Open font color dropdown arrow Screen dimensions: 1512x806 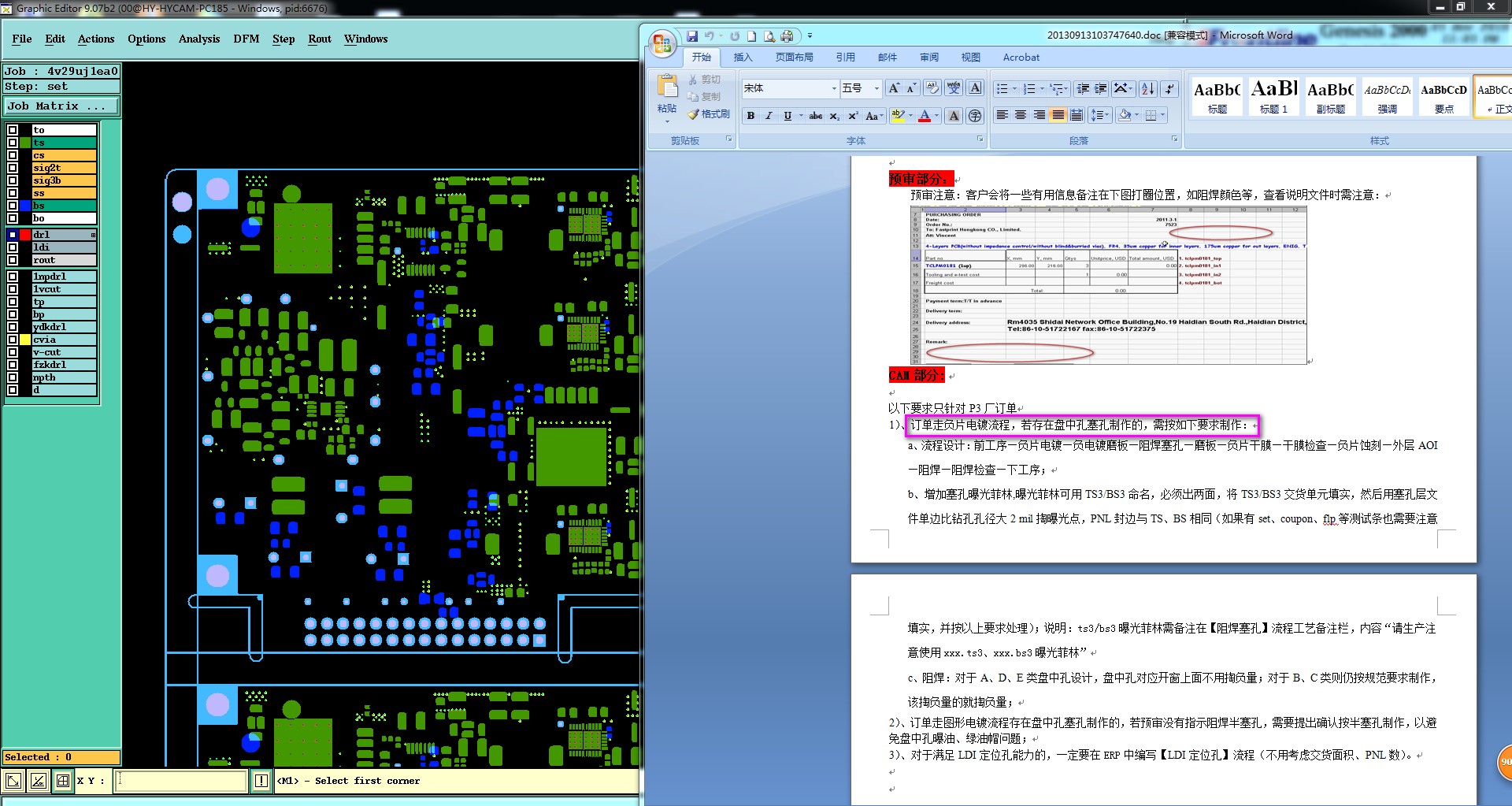click(936, 116)
